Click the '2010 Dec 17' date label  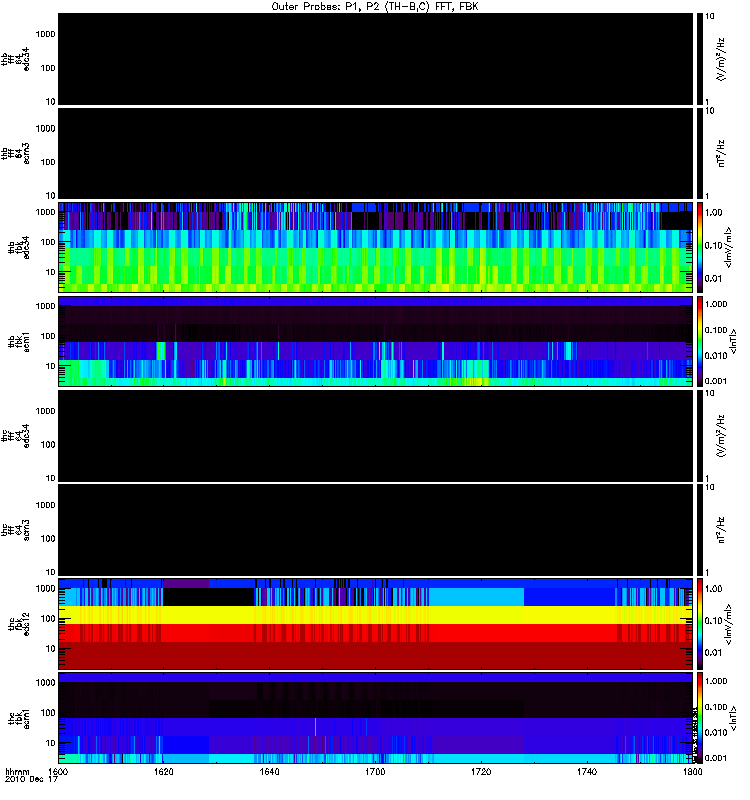coord(32,780)
